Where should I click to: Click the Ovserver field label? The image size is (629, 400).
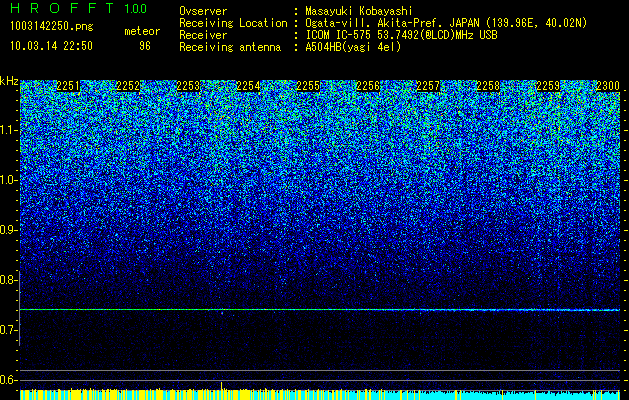point(203,11)
